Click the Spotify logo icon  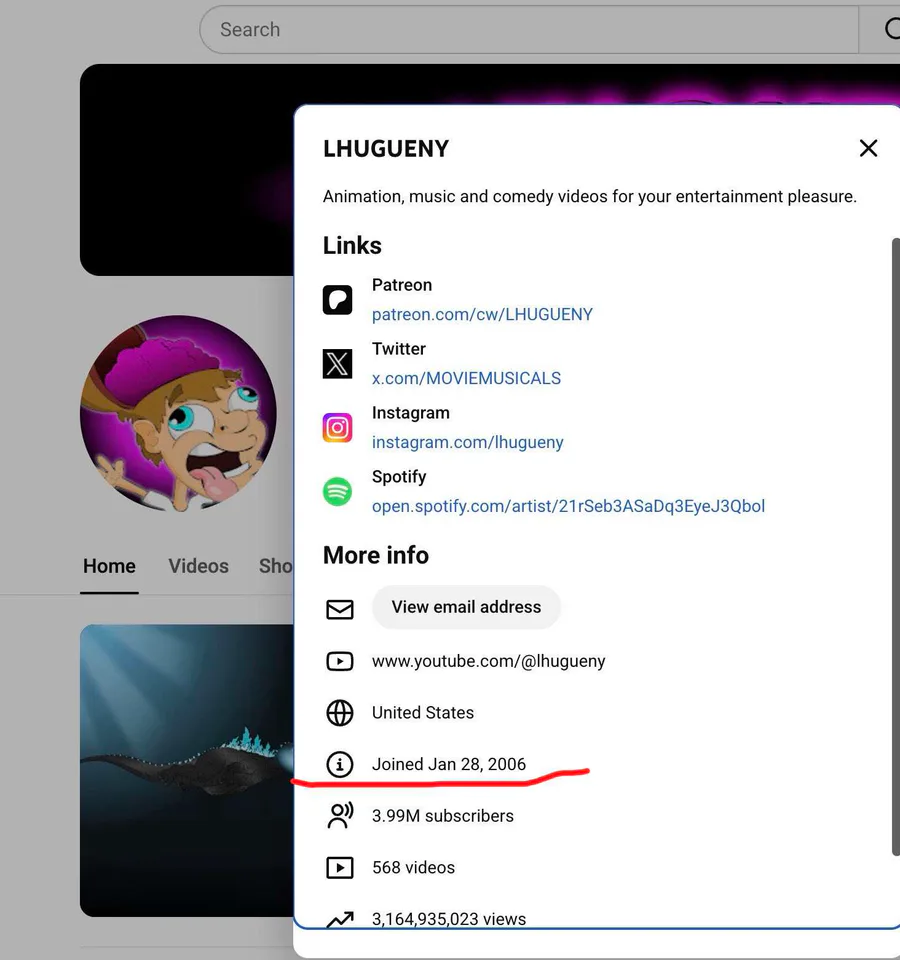pyautogui.click(x=337, y=492)
